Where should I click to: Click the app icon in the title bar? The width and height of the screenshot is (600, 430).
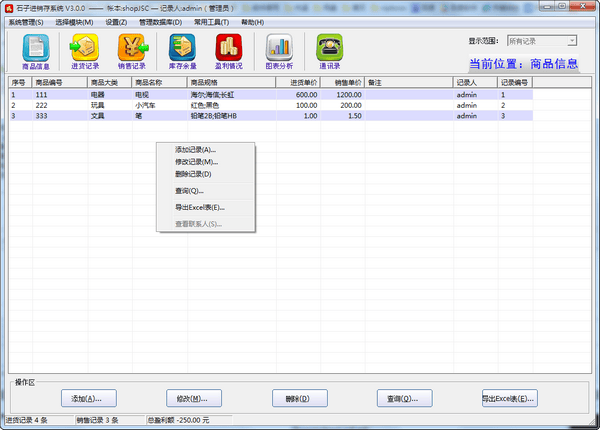coord(9,8)
